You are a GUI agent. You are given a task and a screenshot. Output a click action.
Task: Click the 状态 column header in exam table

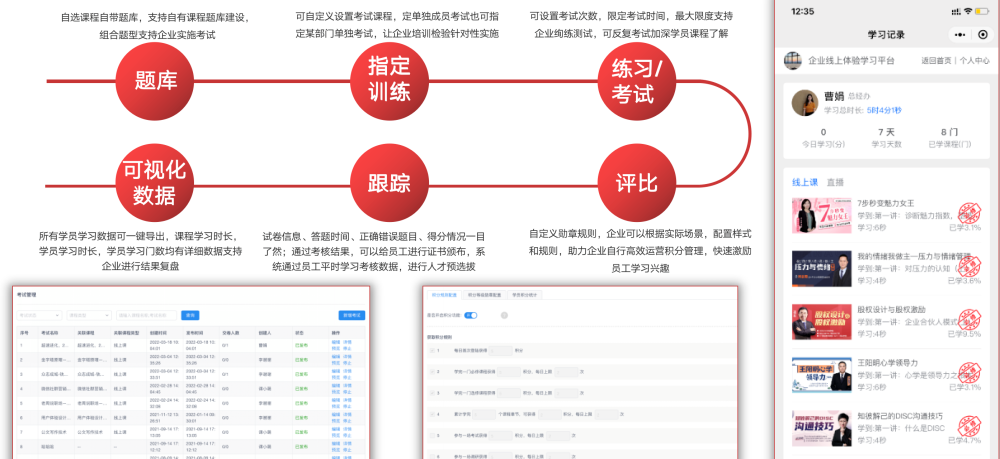tap(299, 333)
